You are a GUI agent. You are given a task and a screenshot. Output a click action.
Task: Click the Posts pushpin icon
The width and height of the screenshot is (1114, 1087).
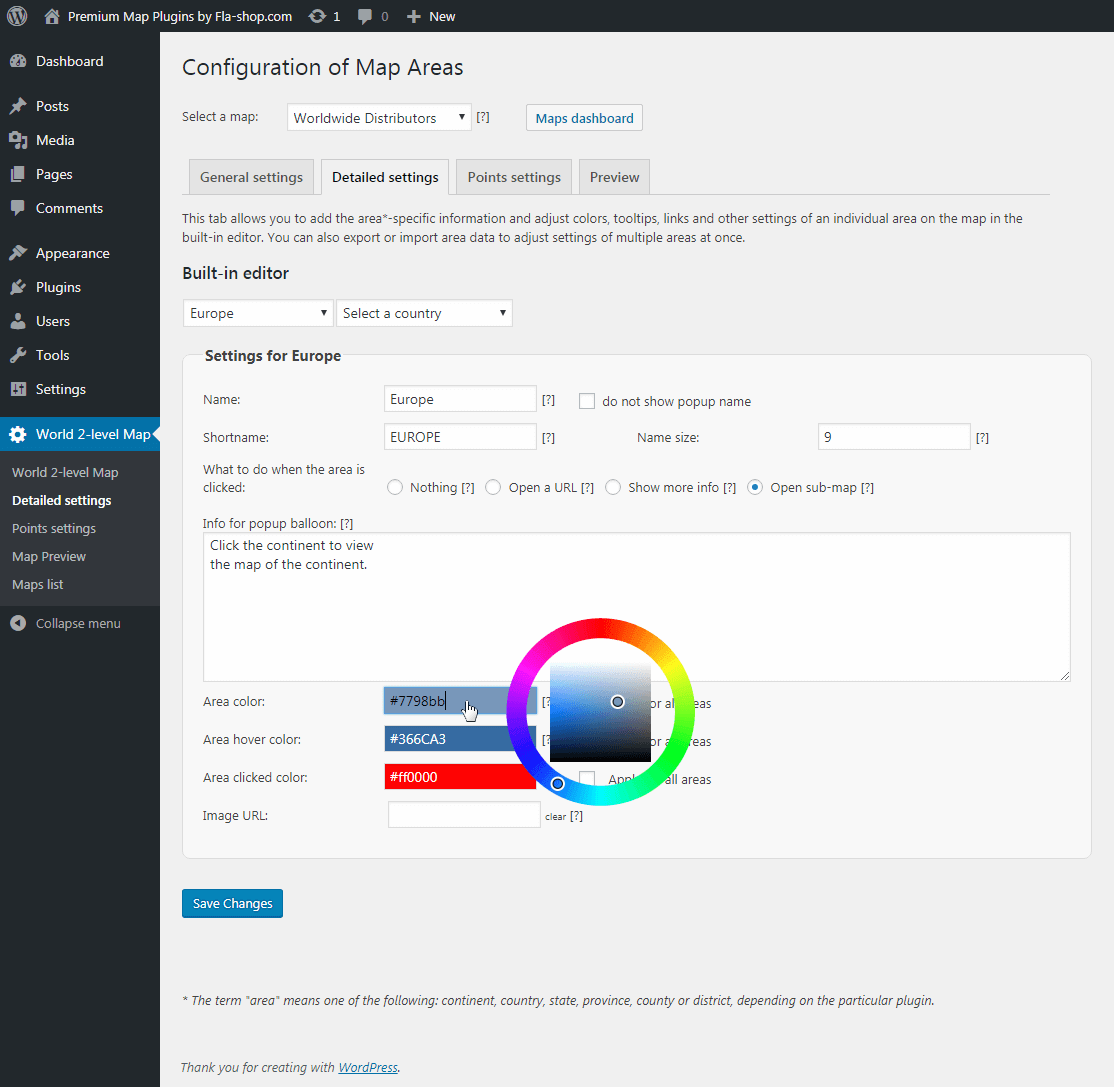pyautogui.click(x=18, y=106)
